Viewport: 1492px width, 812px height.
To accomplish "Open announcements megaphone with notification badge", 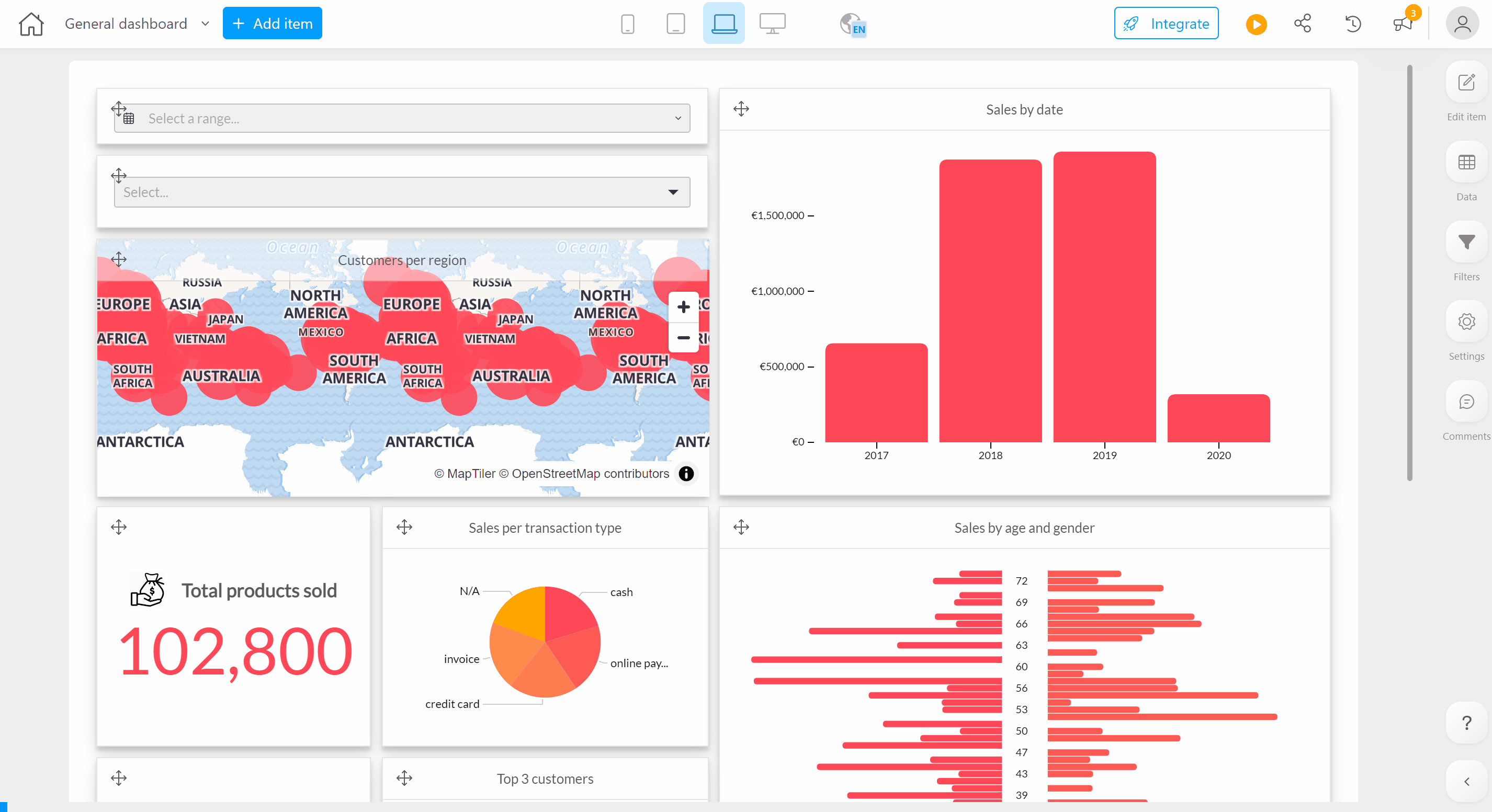I will pos(1403,24).
